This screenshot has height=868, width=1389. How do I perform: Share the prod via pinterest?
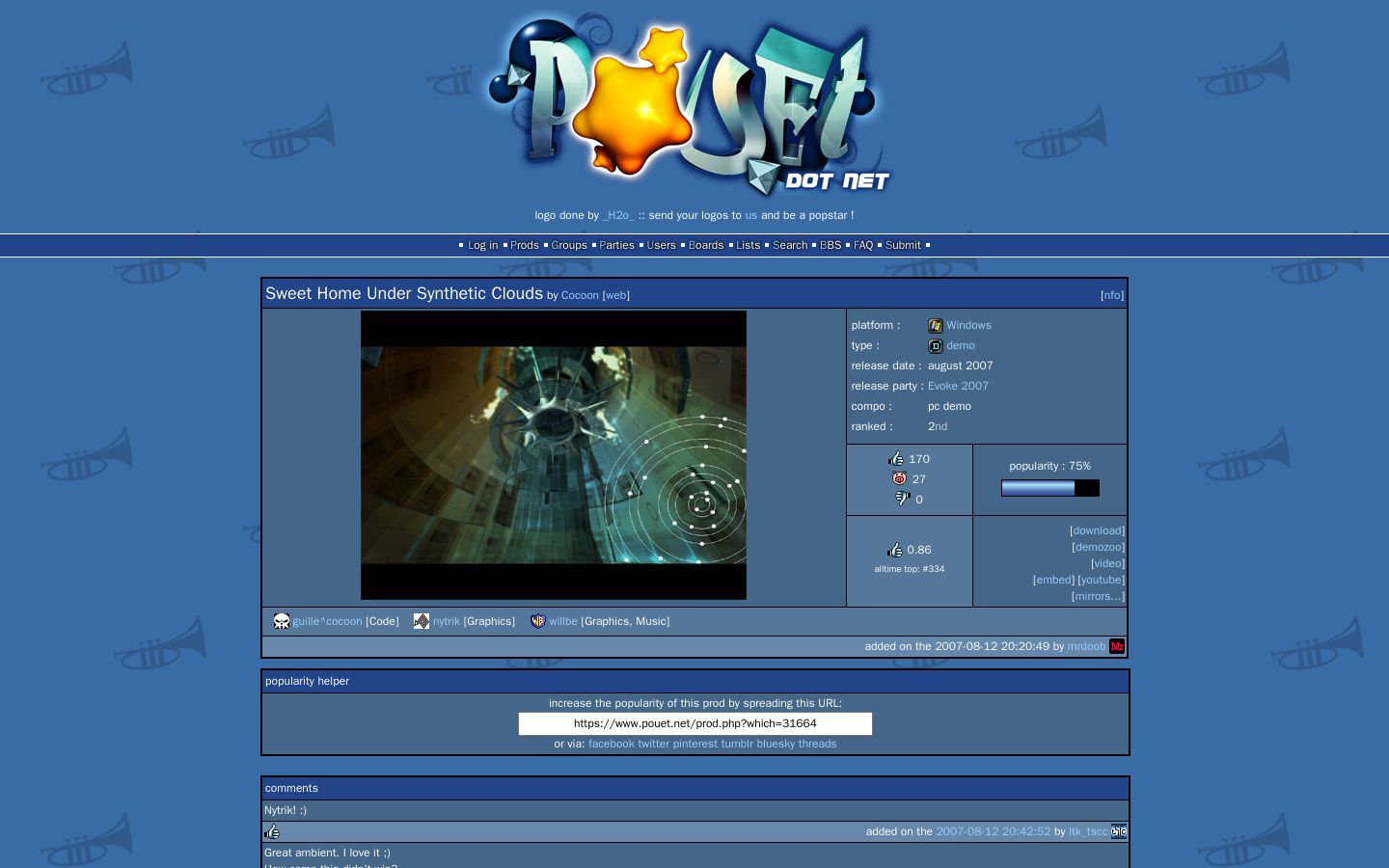coord(695,744)
